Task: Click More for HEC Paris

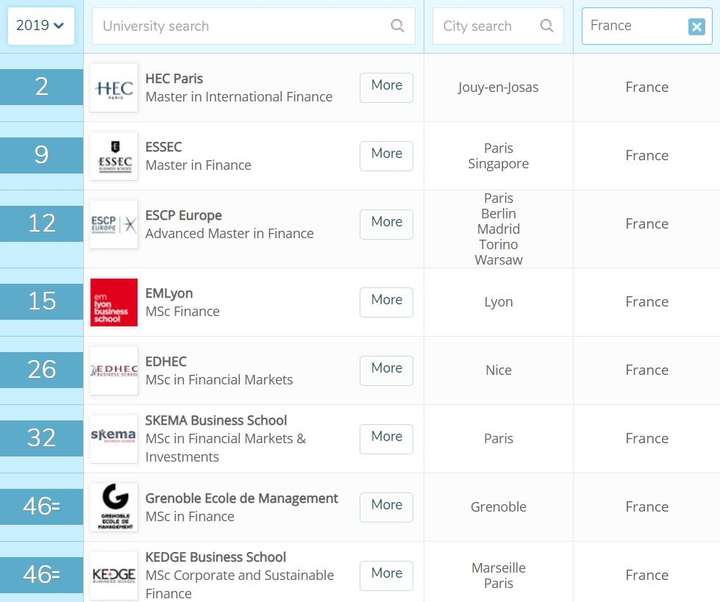Action: [387, 87]
